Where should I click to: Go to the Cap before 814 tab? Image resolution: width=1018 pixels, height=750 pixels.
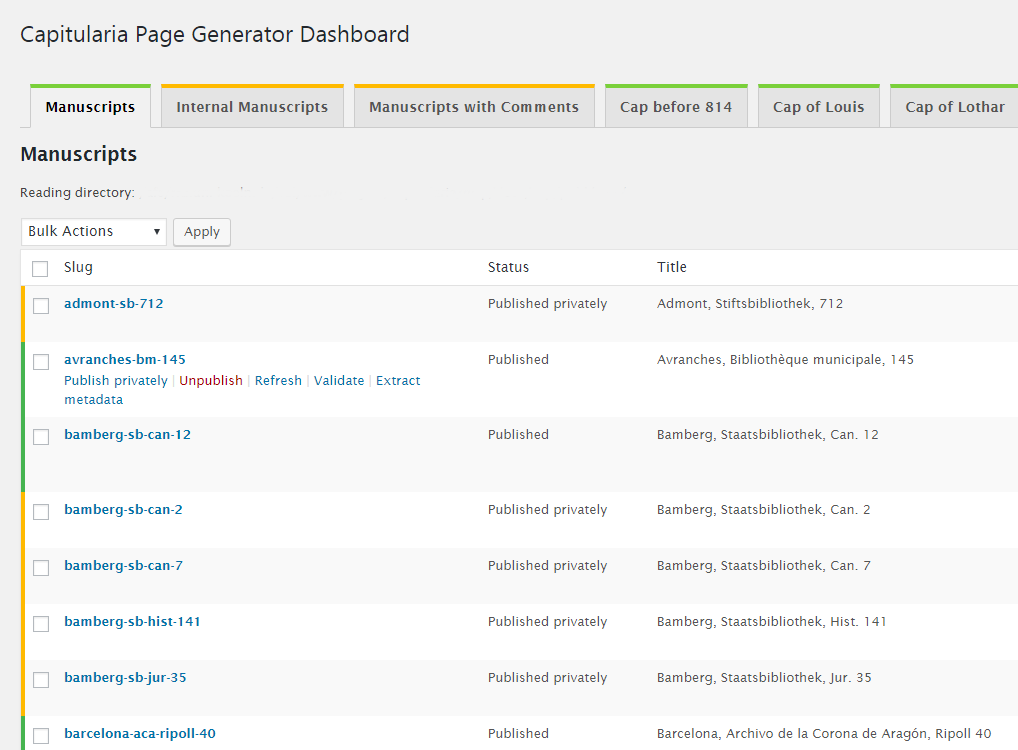(676, 107)
